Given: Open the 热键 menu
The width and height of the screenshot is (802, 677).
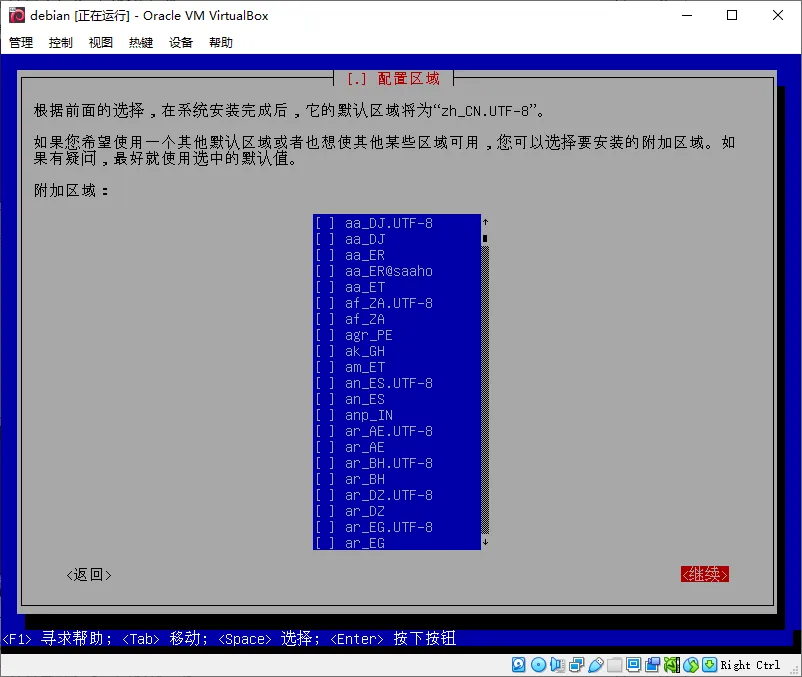Looking at the screenshot, I should (x=141, y=42).
